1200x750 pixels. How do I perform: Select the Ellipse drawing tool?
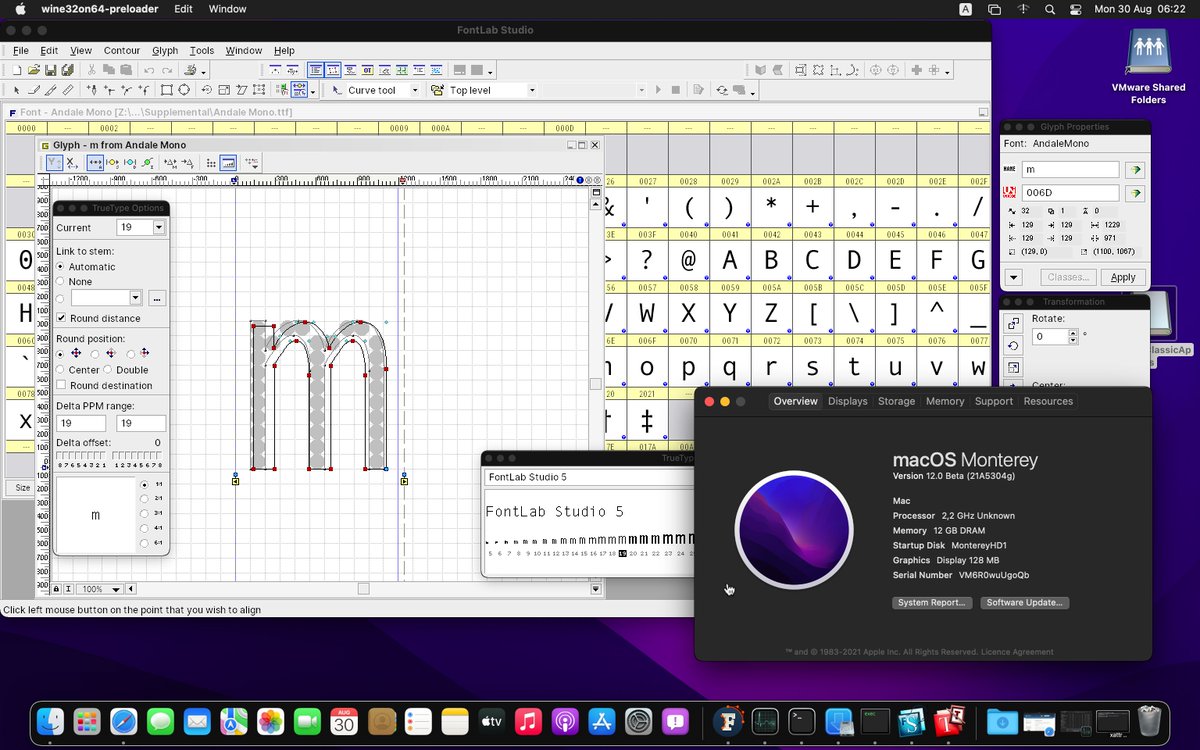(184, 90)
